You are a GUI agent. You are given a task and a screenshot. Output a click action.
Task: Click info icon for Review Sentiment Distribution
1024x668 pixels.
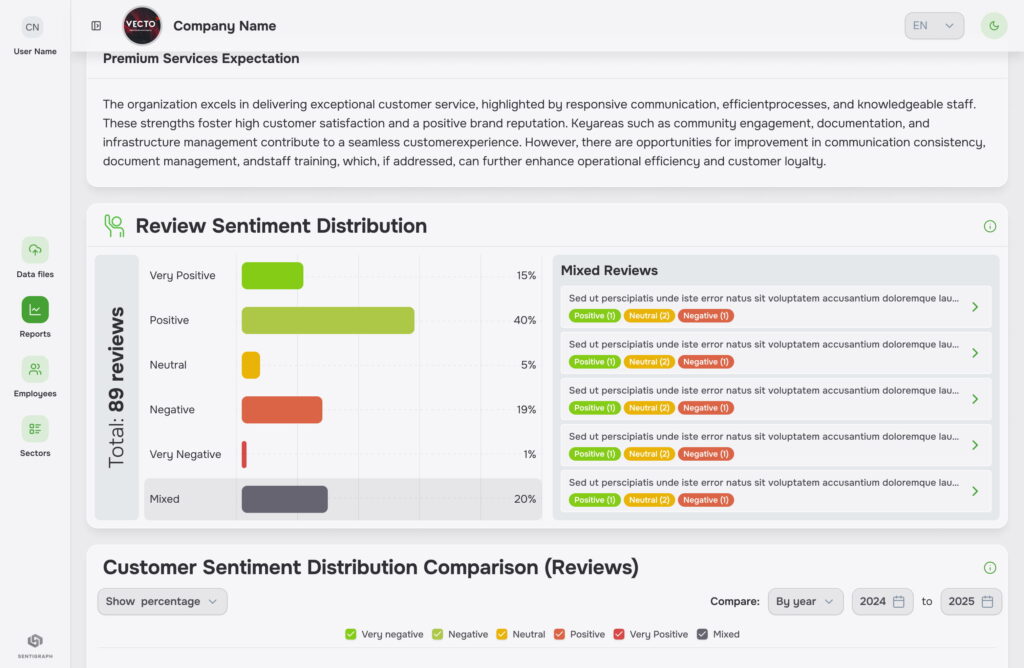(x=990, y=226)
